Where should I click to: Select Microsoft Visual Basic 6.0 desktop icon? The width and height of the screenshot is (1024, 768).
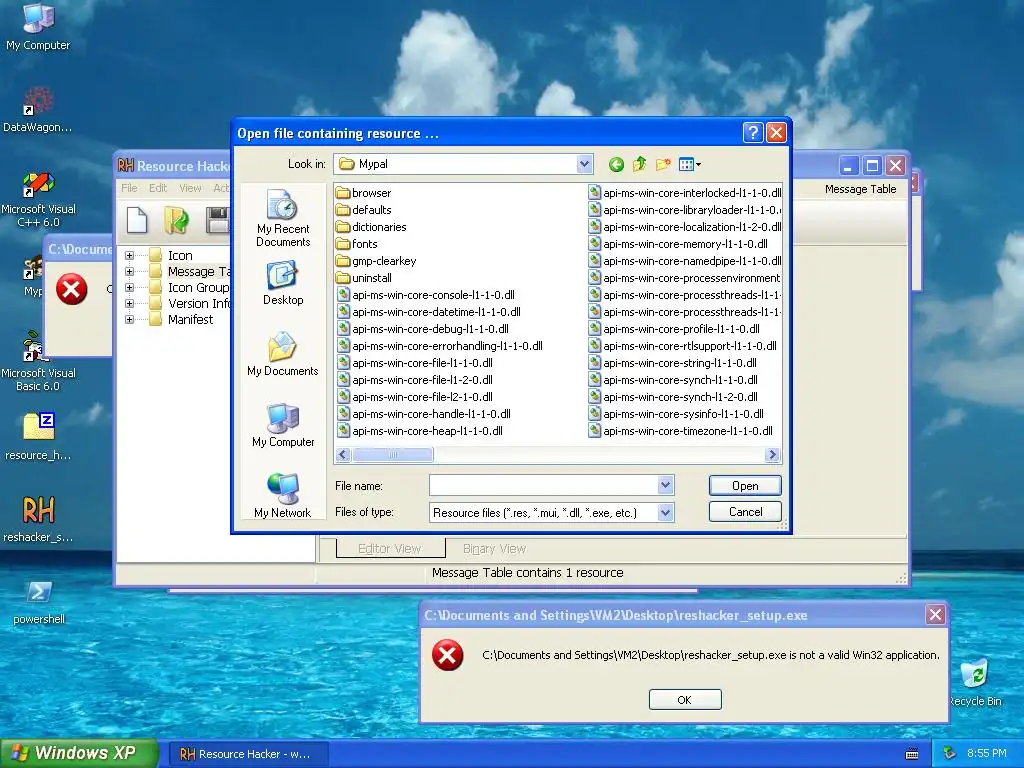pos(38,362)
